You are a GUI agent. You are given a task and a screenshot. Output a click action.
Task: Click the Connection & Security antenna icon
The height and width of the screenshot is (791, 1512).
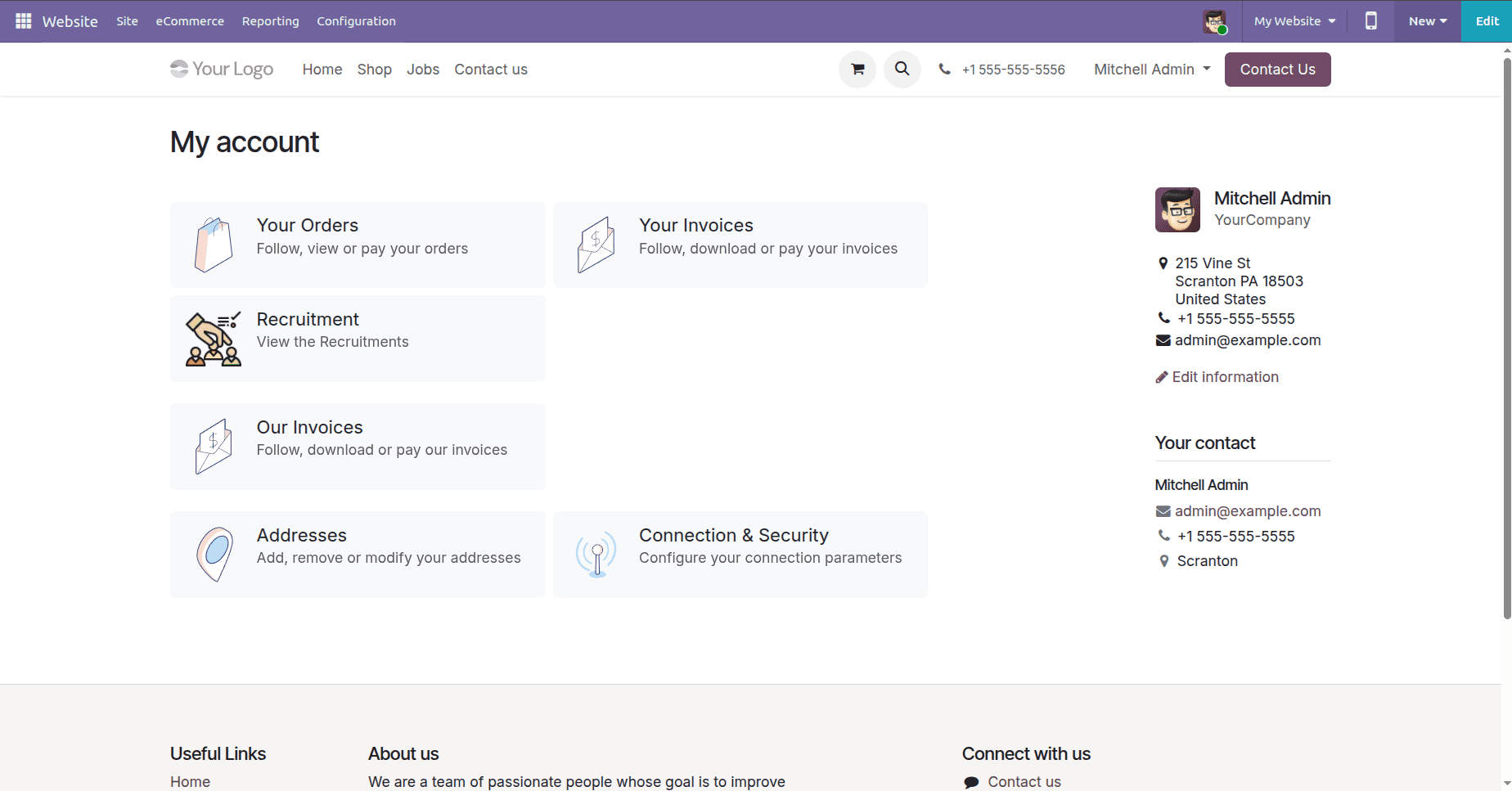tap(596, 554)
